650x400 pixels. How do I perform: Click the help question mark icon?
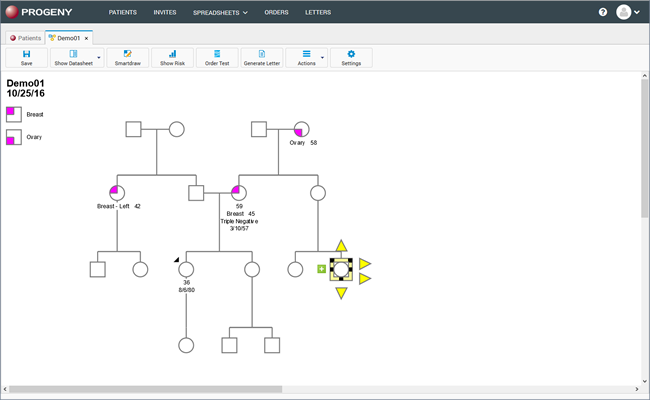pos(603,12)
